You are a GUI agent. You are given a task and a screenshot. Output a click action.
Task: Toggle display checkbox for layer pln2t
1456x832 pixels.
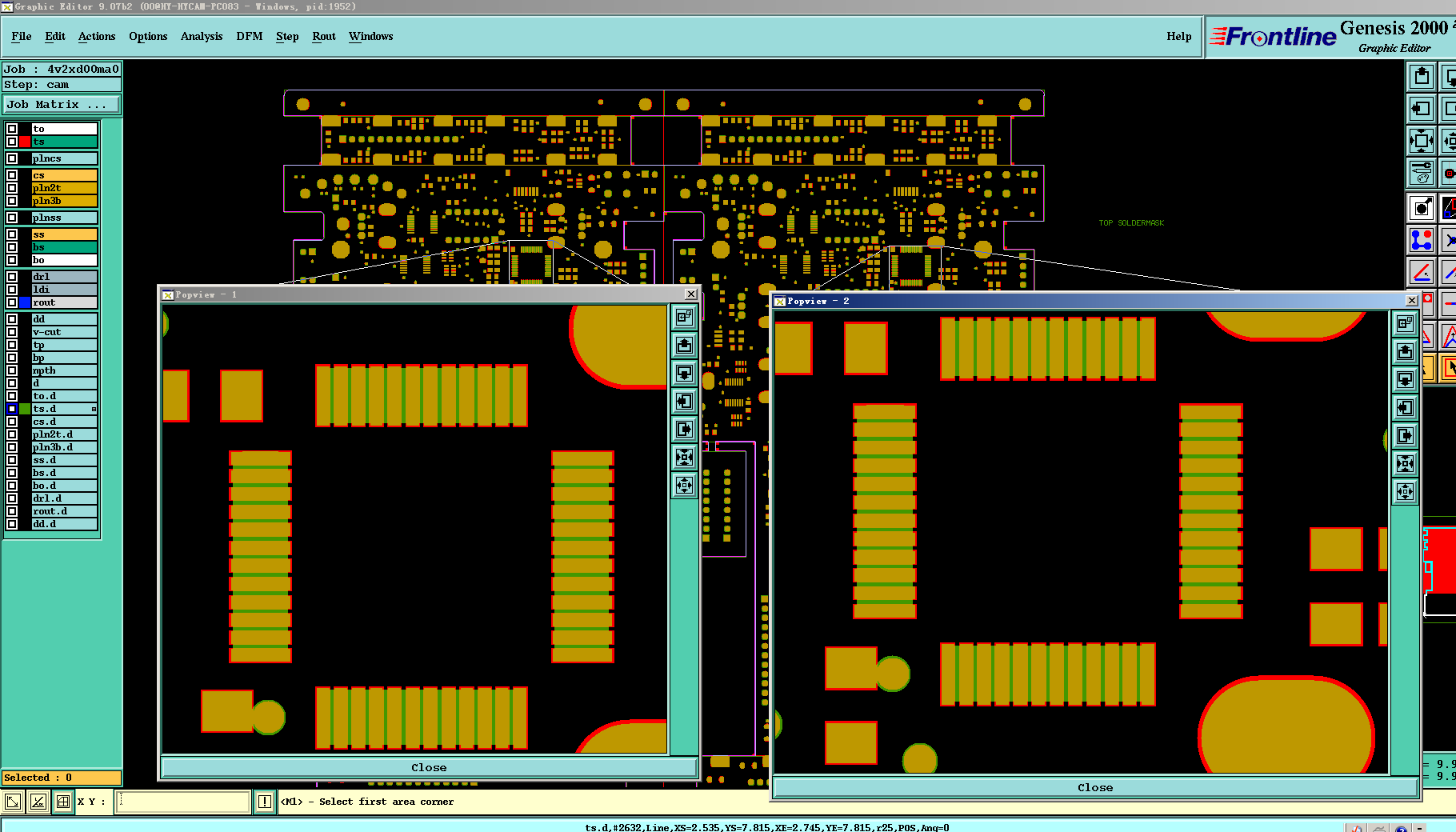pyautogui.click(x=12, y=188)
